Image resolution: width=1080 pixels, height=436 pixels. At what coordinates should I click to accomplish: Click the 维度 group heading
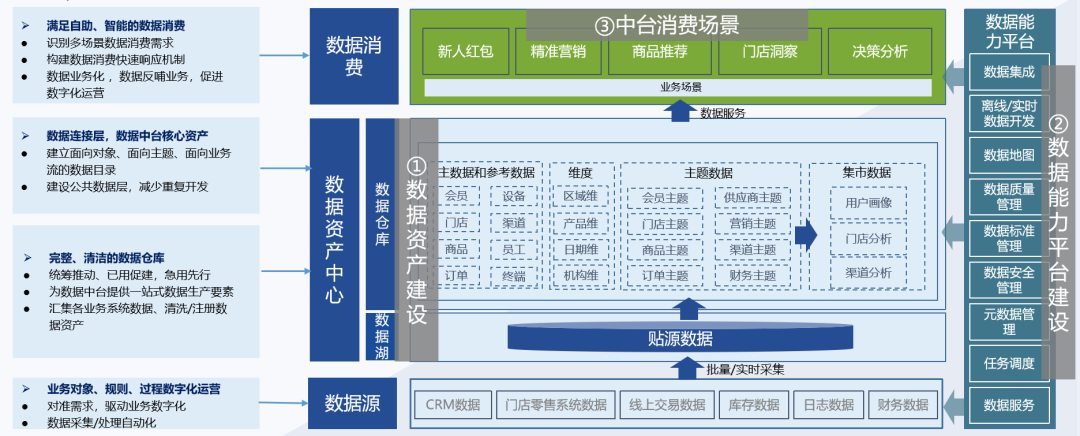[581, 172]
